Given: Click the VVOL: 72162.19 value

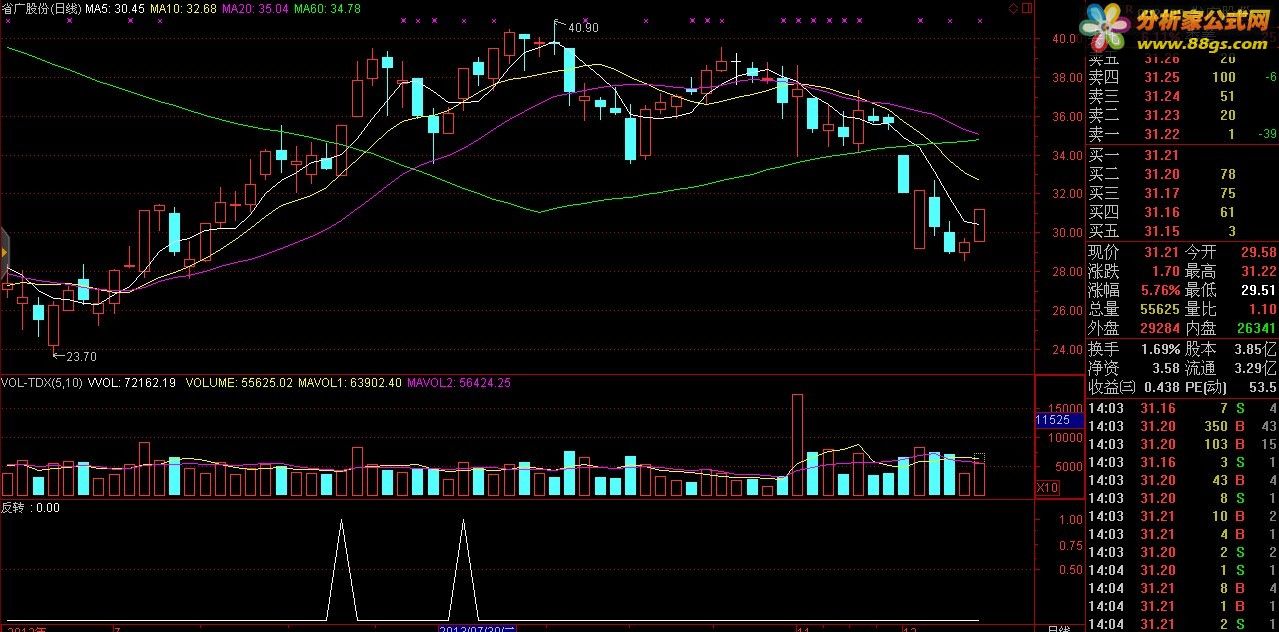Looking at the screenshot, I should pyautogui.click(x=132, y=382).
